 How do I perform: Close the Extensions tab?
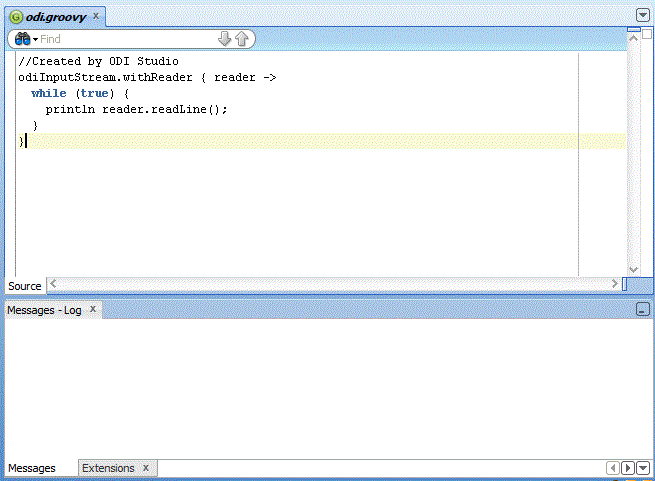[146, 468]
